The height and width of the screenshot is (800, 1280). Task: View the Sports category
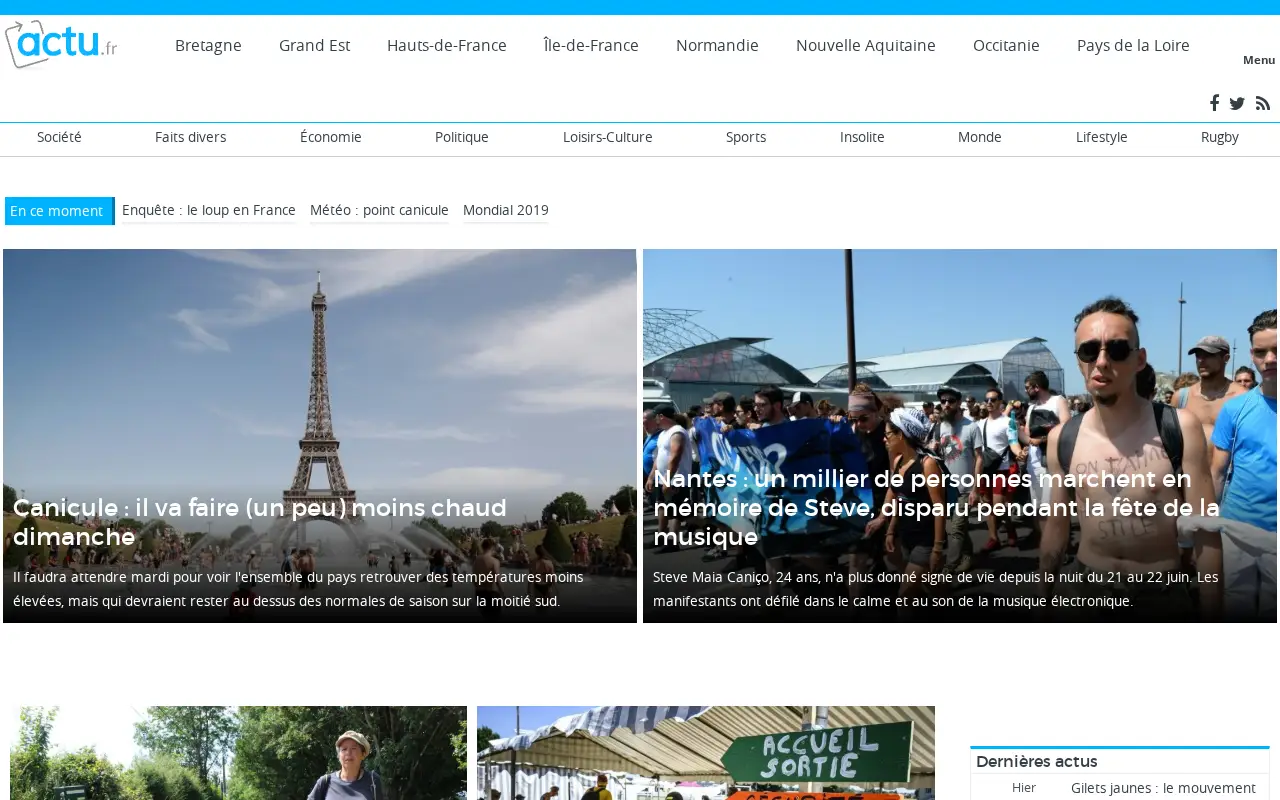[746, 137]
